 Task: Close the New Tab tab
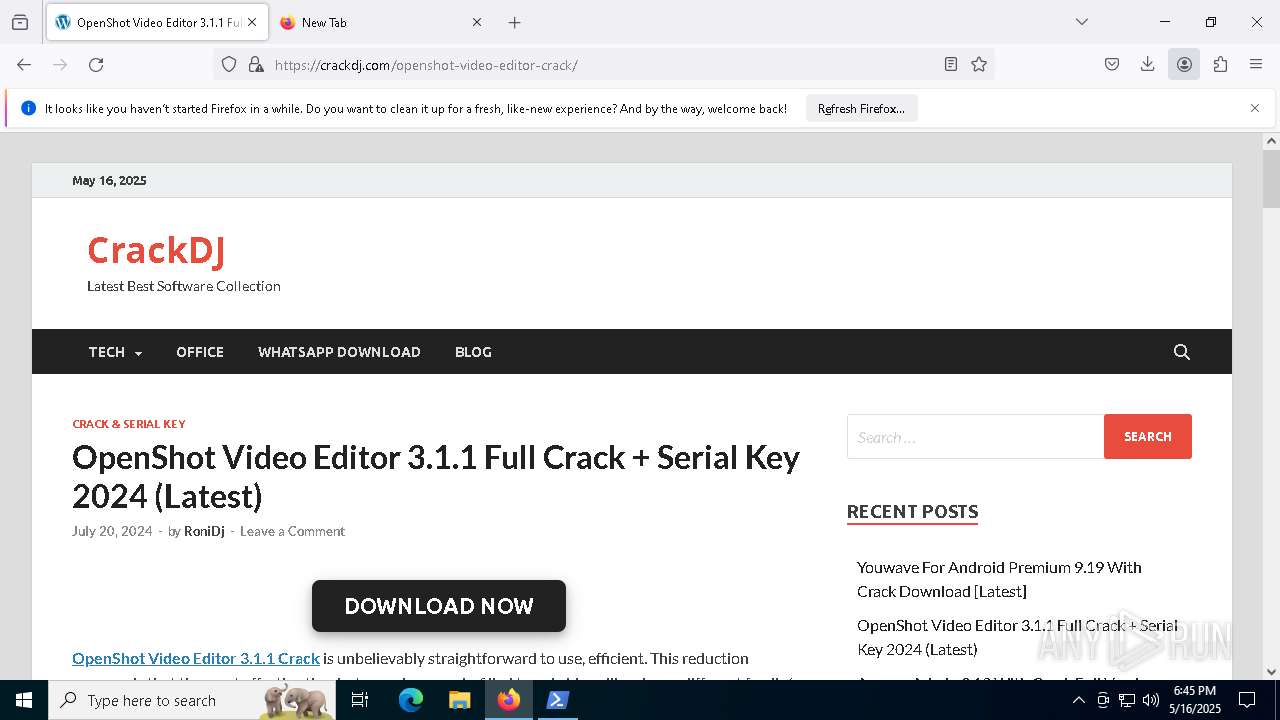click(x=477, y=22)
